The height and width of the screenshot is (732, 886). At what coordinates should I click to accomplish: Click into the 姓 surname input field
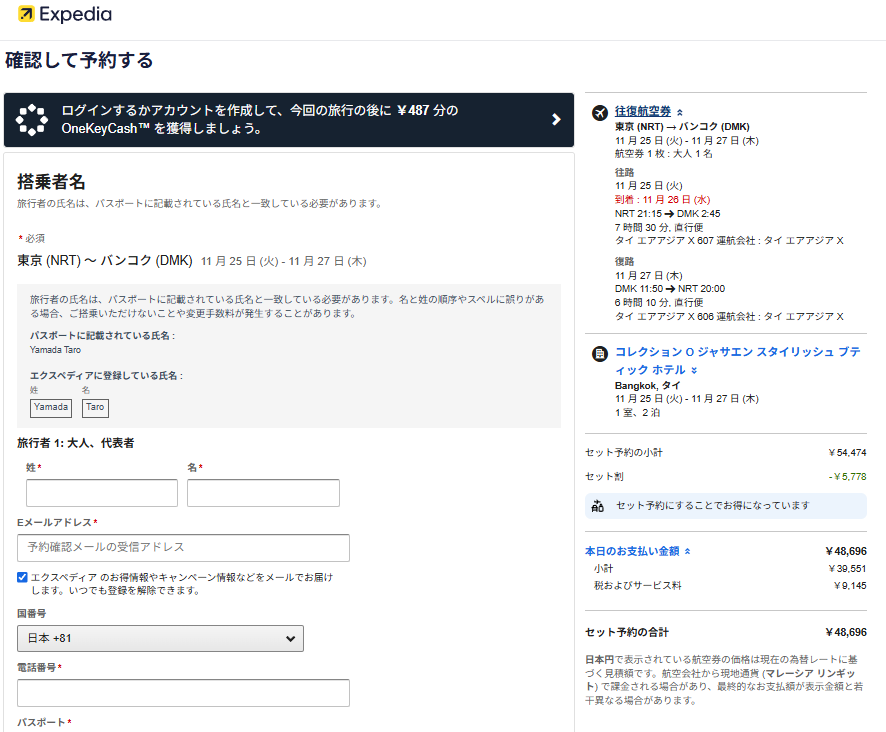[102, 493]
